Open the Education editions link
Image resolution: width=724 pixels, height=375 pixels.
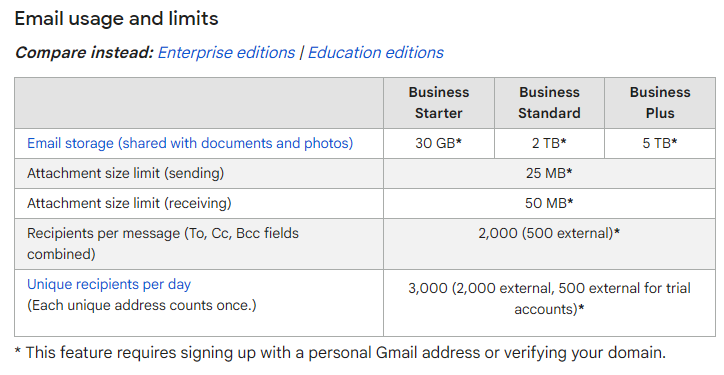375,53
